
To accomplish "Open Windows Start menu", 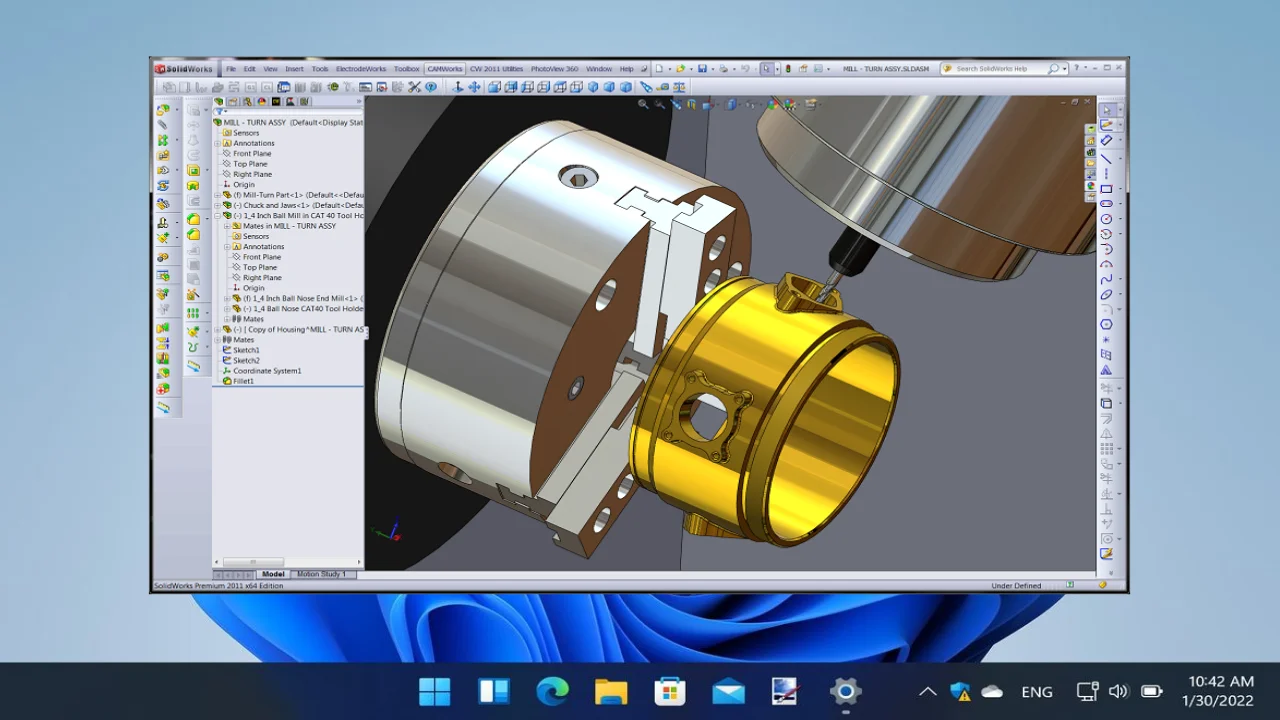I will (435, 691).
